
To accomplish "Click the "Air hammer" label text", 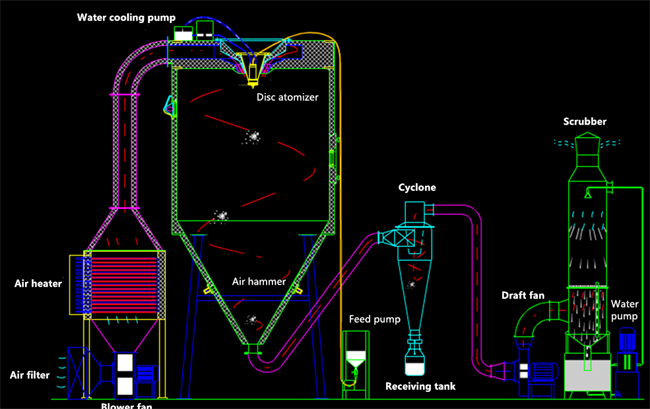I will tap(259, 282).
